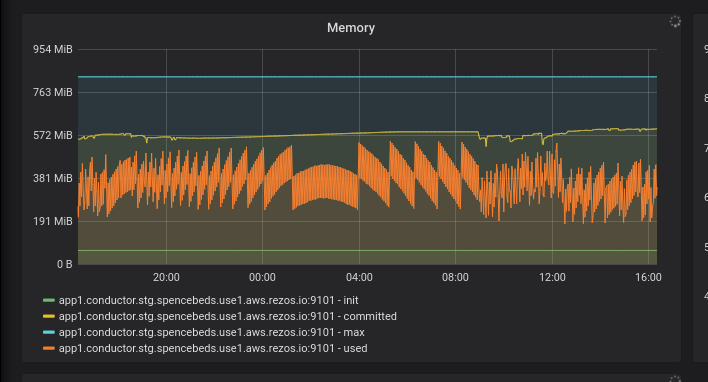Click the green init line on the graph
This screenshot has width=708, height=382.
367,250
